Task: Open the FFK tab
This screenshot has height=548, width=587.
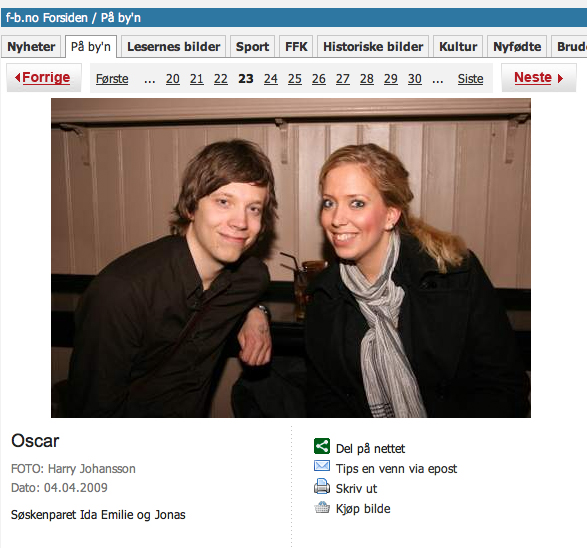Action: (x=296, y=47)
